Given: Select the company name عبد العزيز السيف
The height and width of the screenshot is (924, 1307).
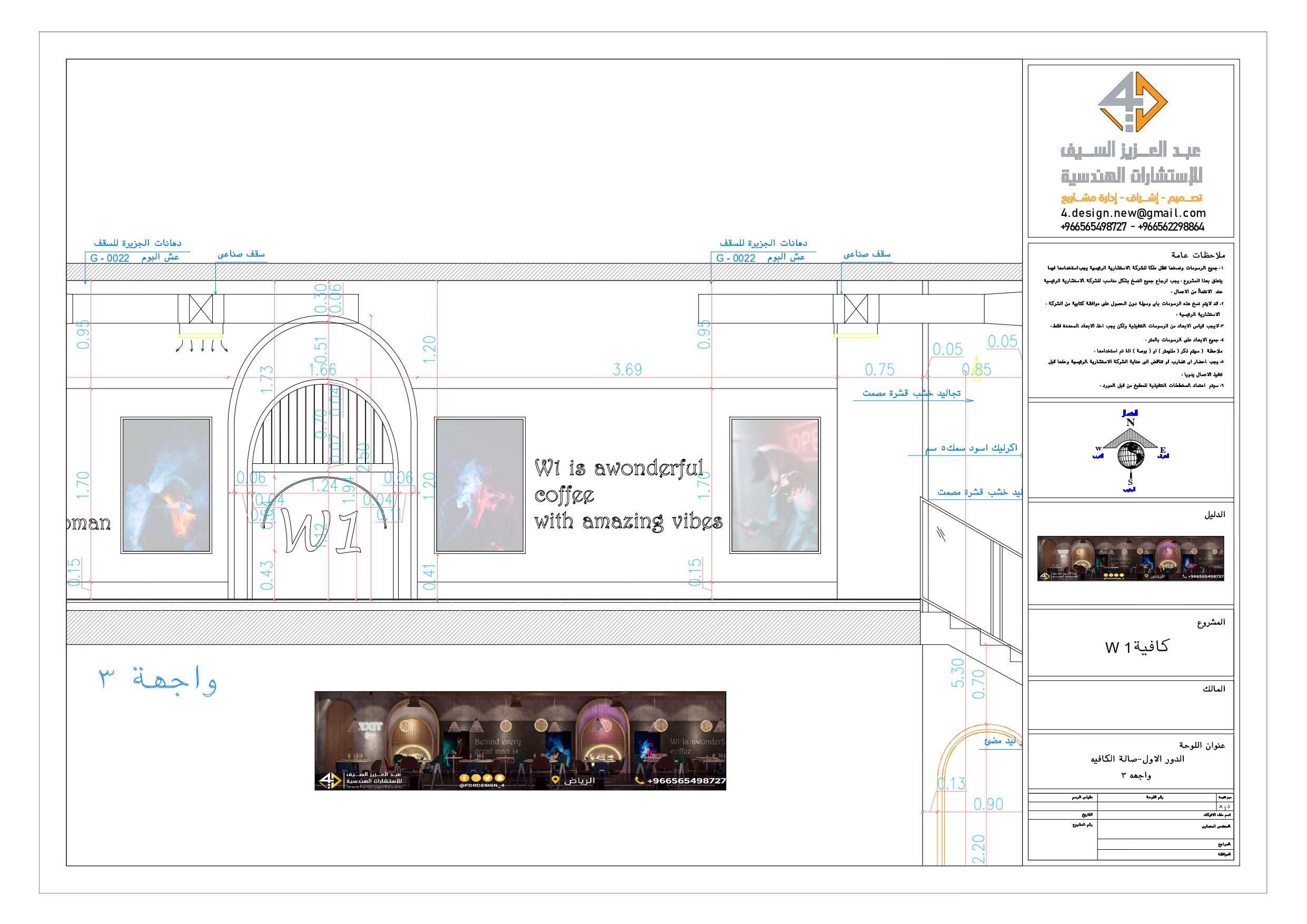Looking at the screenshot, I should (x=1131, y=150).
